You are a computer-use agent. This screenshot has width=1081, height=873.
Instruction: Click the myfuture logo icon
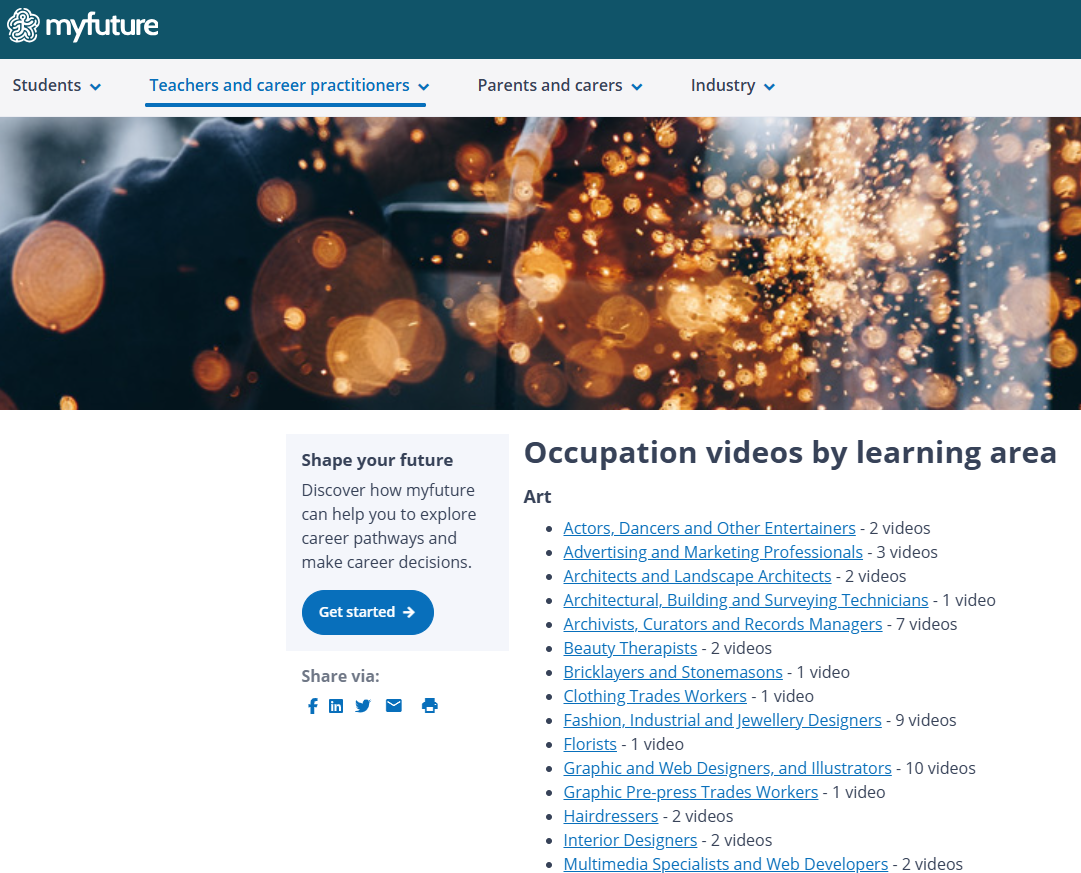pyautogui.click(x=24, y=26)
